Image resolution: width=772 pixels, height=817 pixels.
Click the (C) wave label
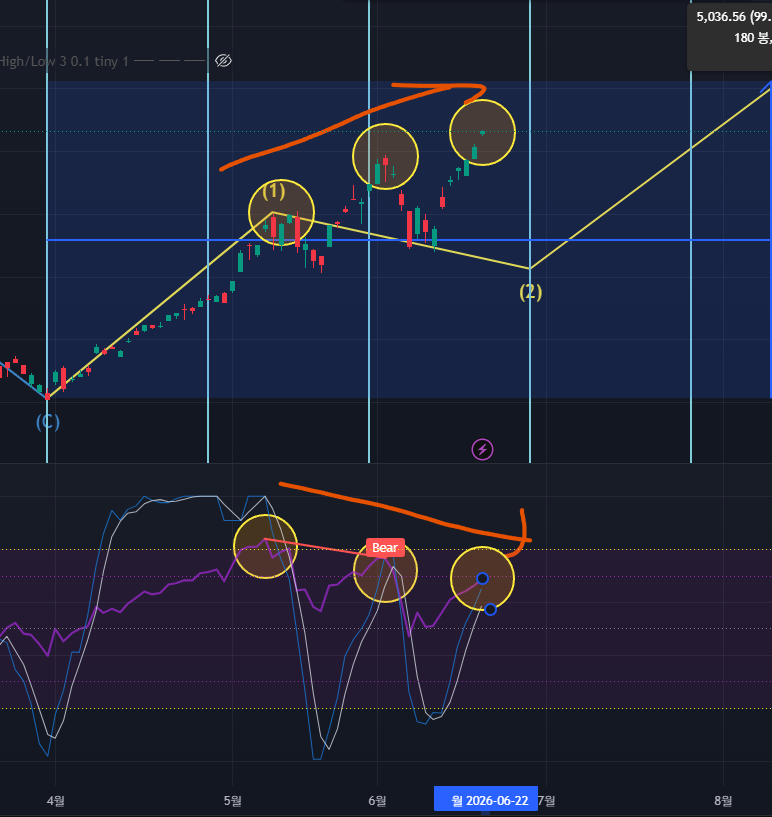tap(47, 422)
